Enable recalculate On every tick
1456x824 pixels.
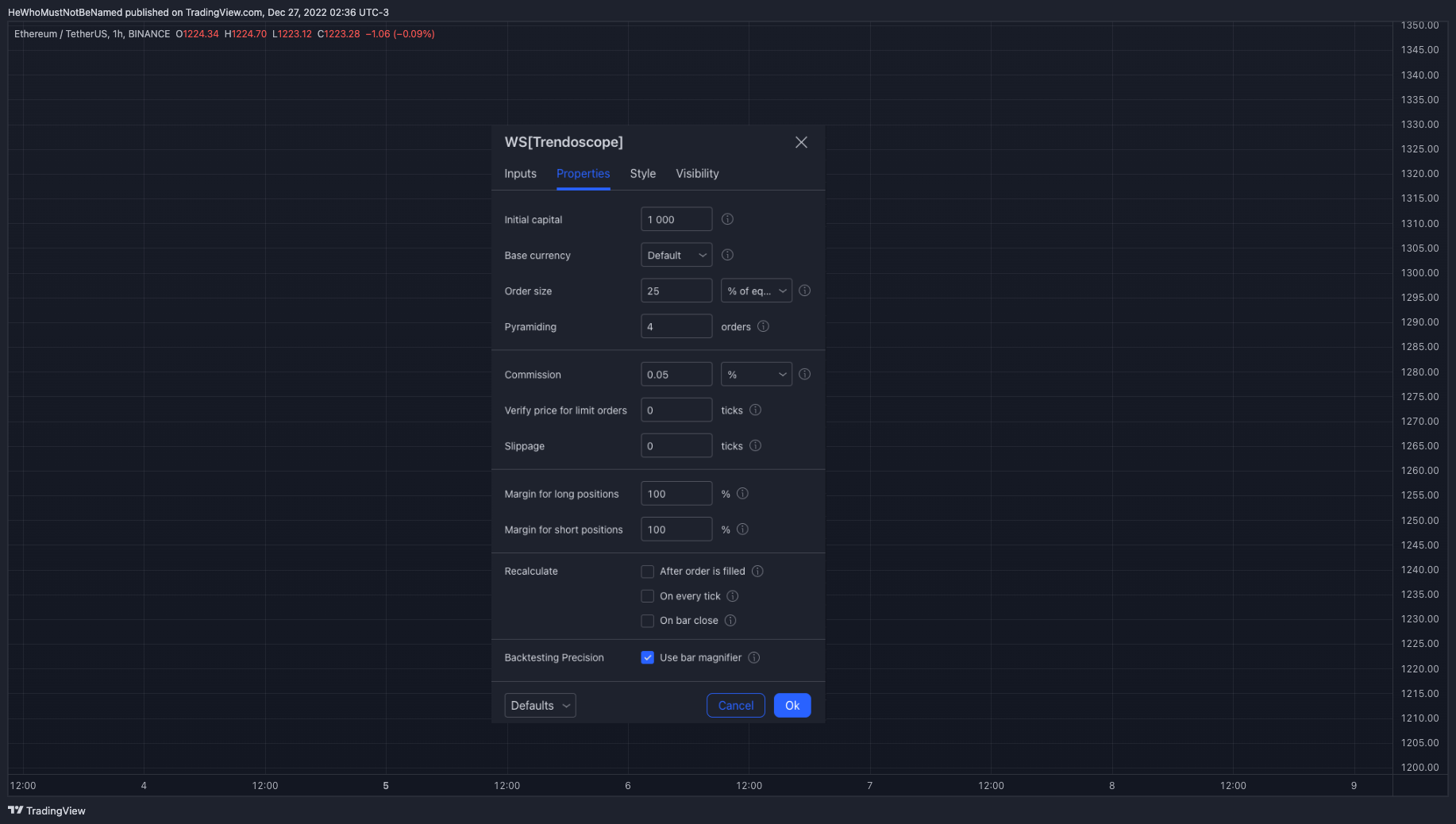647,596
